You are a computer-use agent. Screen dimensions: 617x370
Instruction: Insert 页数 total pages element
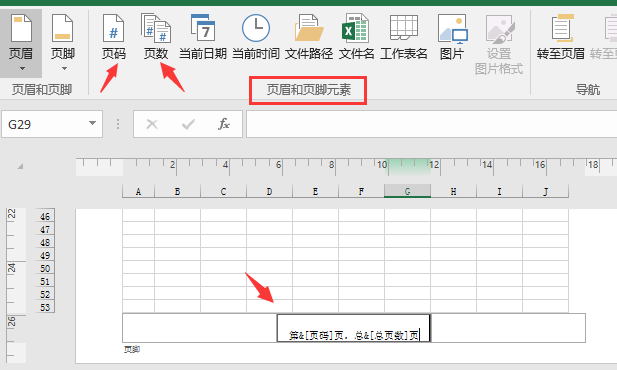click(x=156, y=37)
